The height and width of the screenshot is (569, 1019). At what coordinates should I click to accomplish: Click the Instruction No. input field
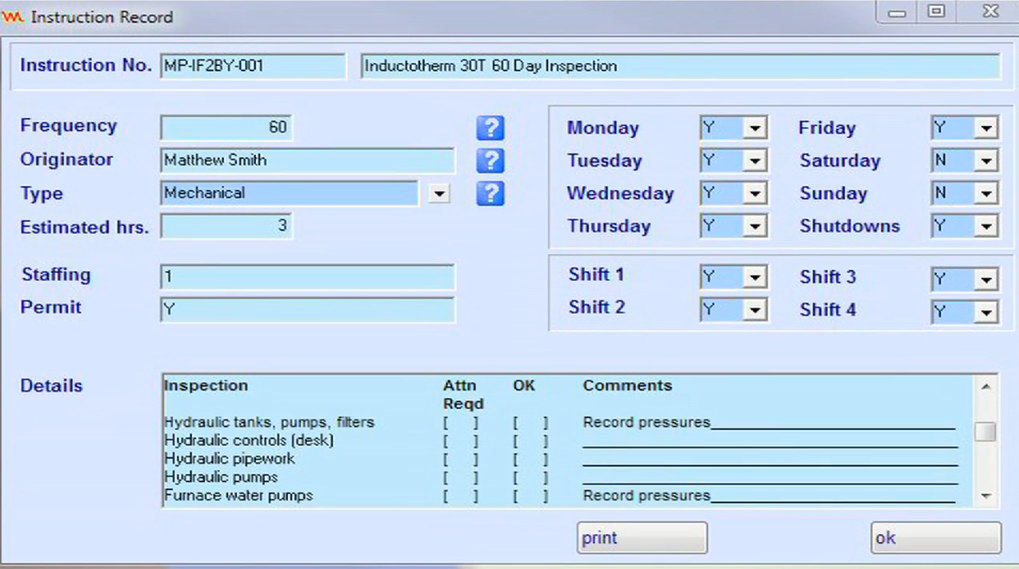click(x=252, y=66)
